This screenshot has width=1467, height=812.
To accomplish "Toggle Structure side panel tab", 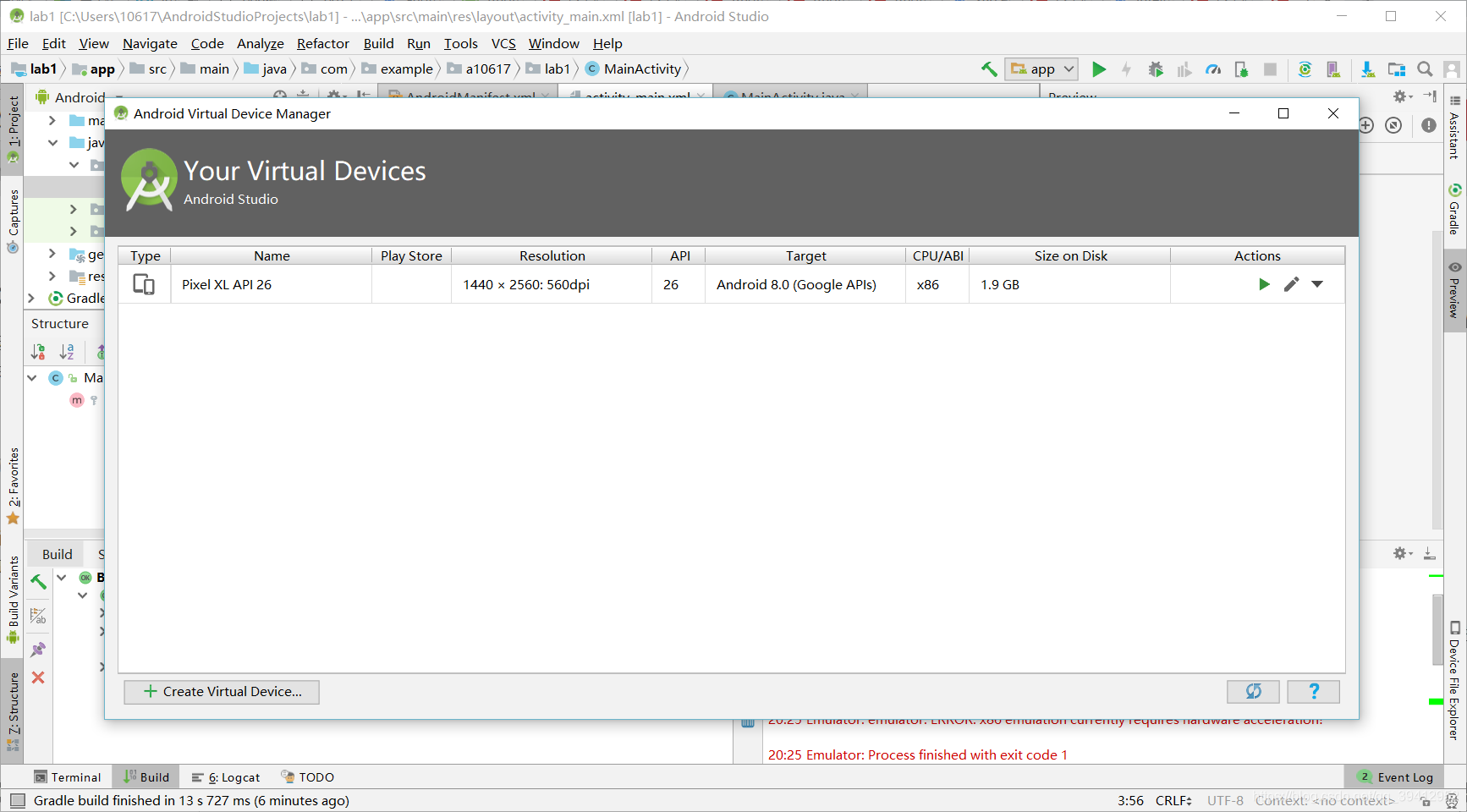I will pyautogui.click(x=13, y=710).
